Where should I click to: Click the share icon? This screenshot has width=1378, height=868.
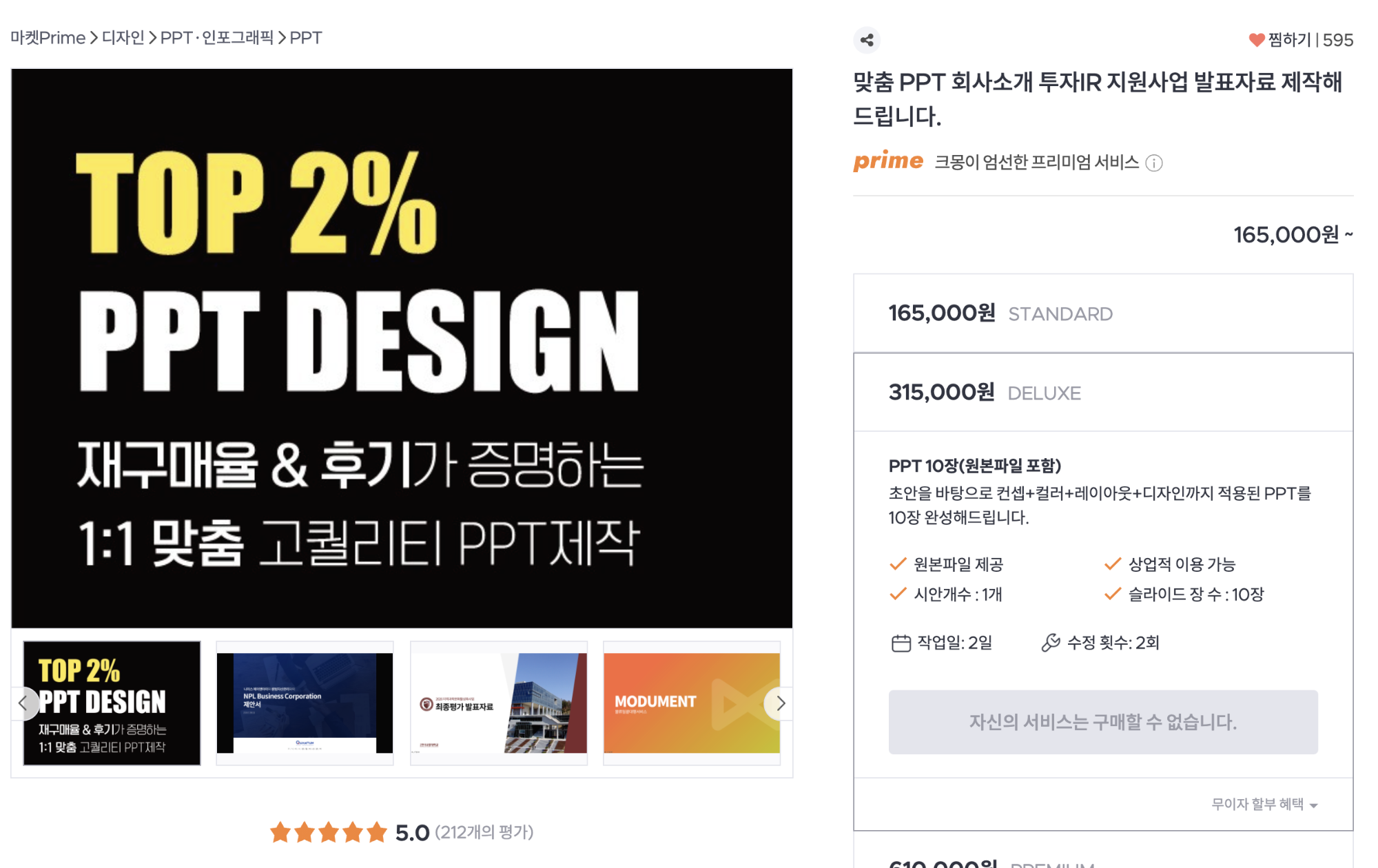click(867, 40)
